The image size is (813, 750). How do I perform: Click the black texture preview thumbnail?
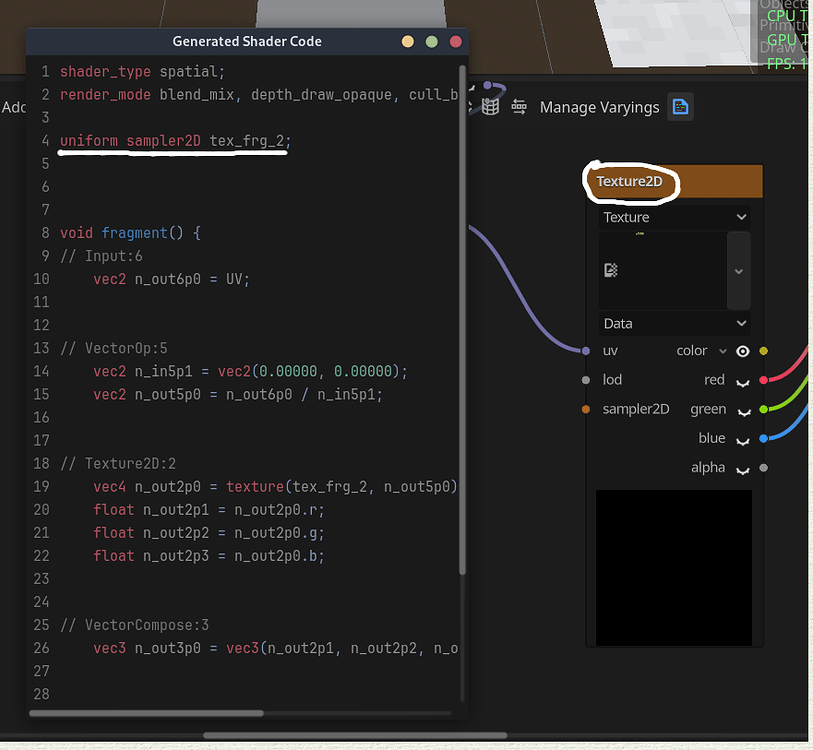[x=673, y=568]
